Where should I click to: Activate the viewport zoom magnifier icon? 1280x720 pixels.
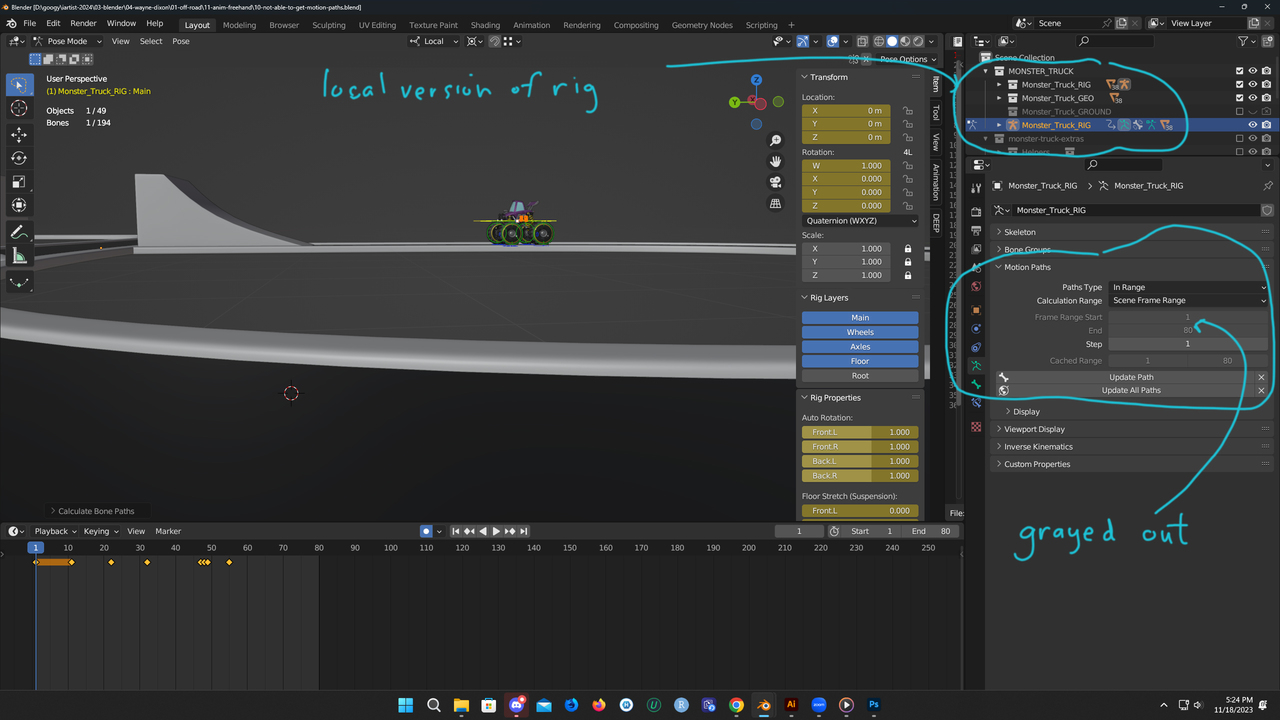pos(775,141)
